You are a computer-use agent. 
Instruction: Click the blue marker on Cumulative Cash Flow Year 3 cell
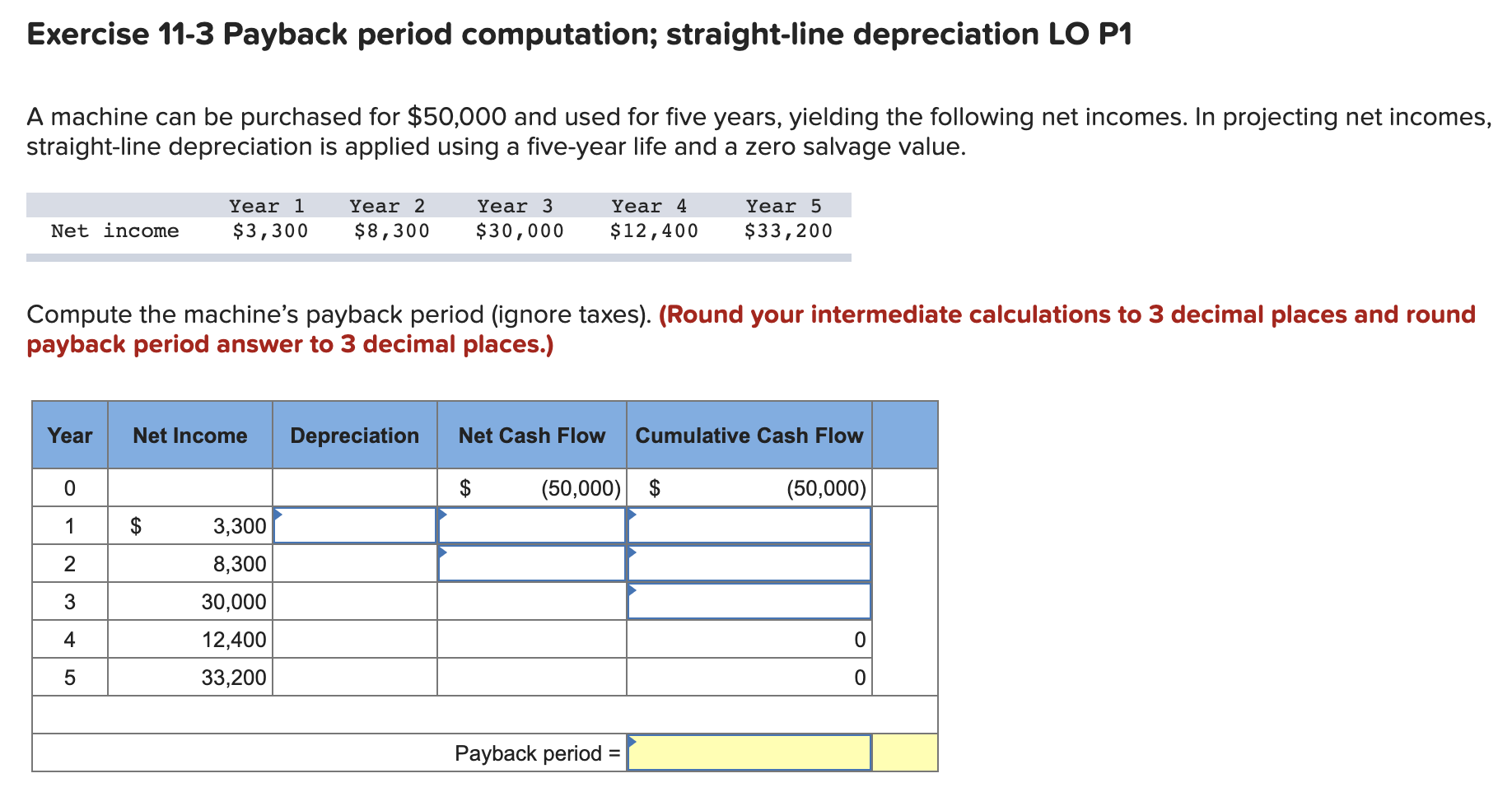point(632,589)
